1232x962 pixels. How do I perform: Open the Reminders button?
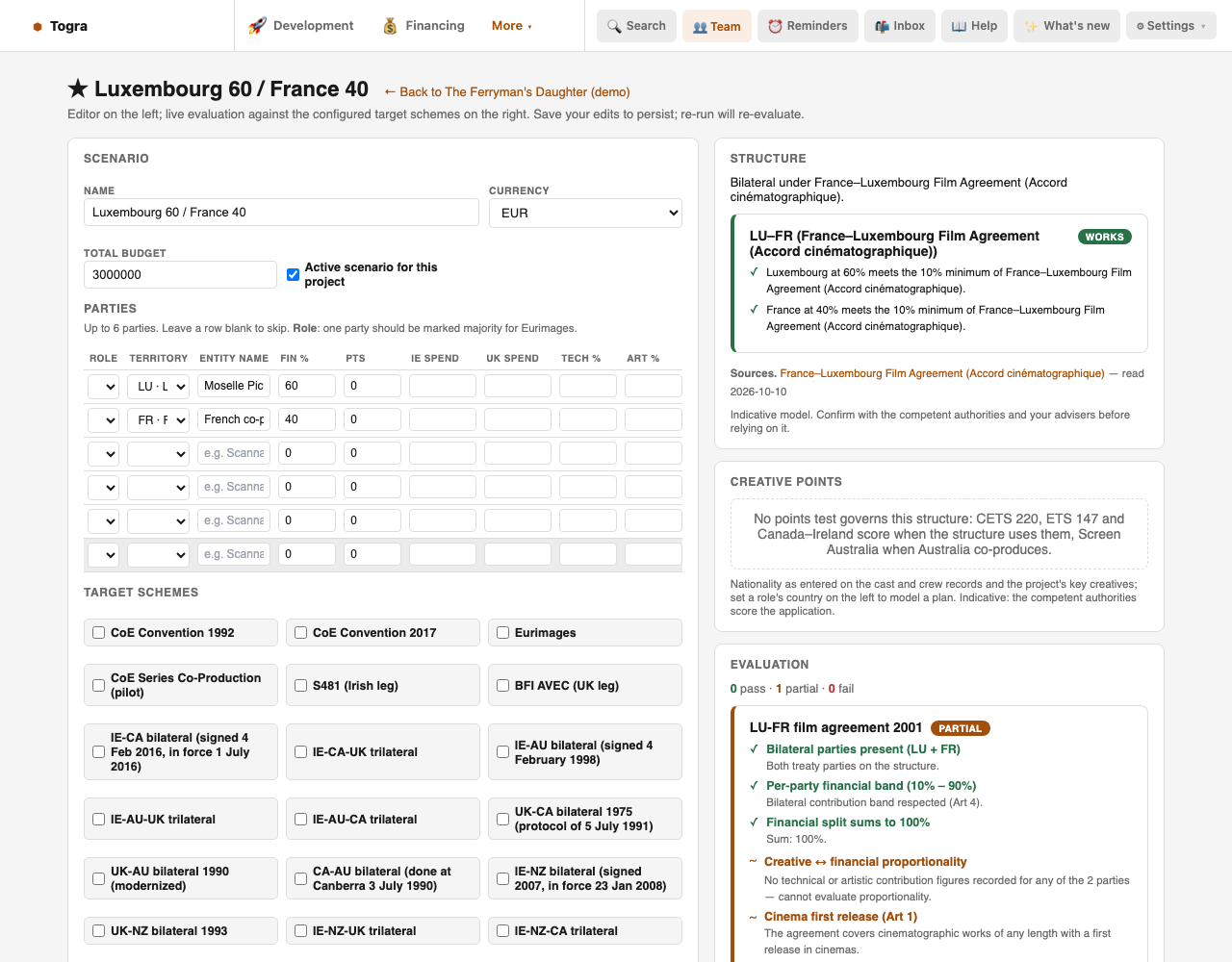pos(808,26)
